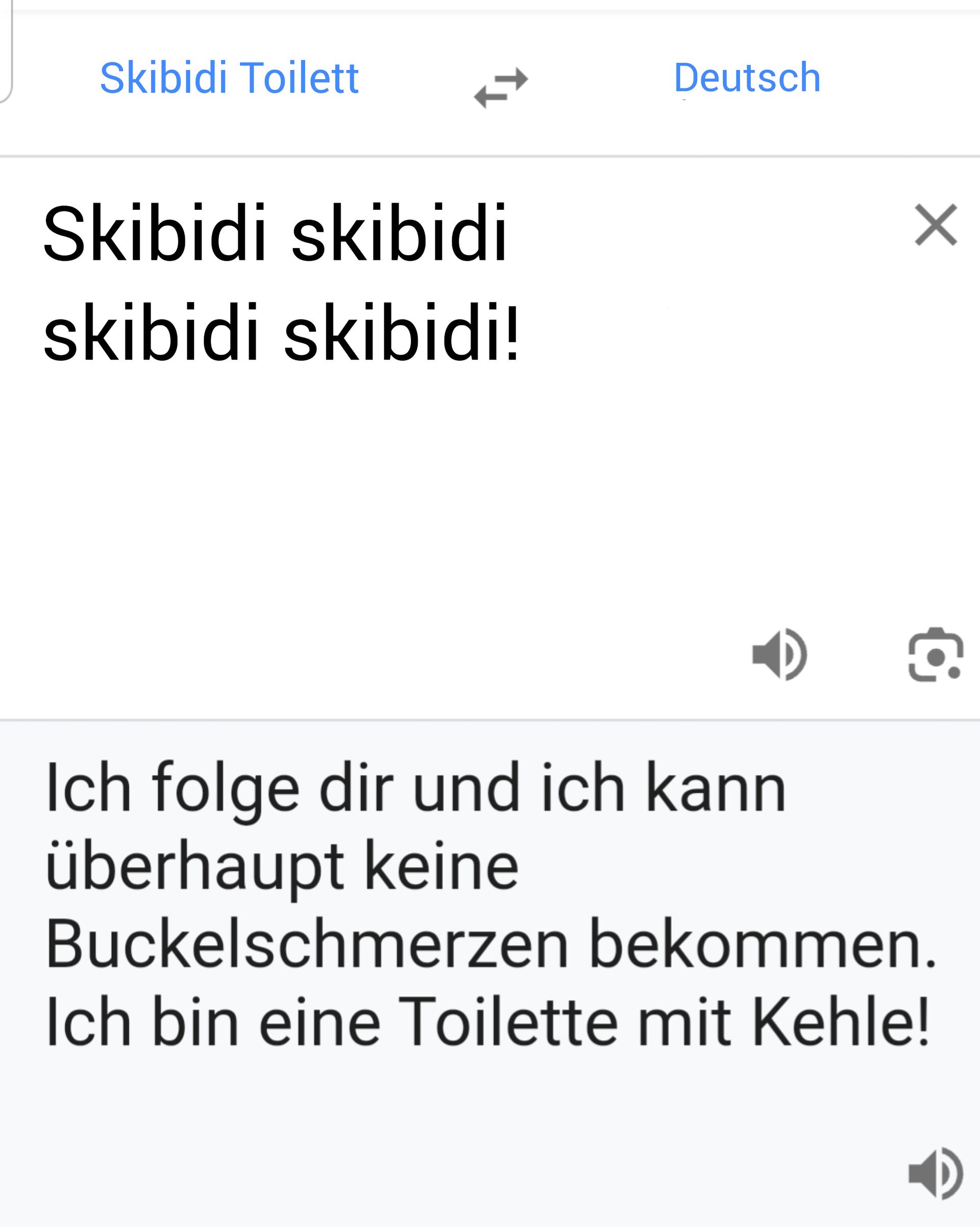Screen dimensions: 980x1227
Task: Open camera translation with the lens icon
Action: (935, 654)
